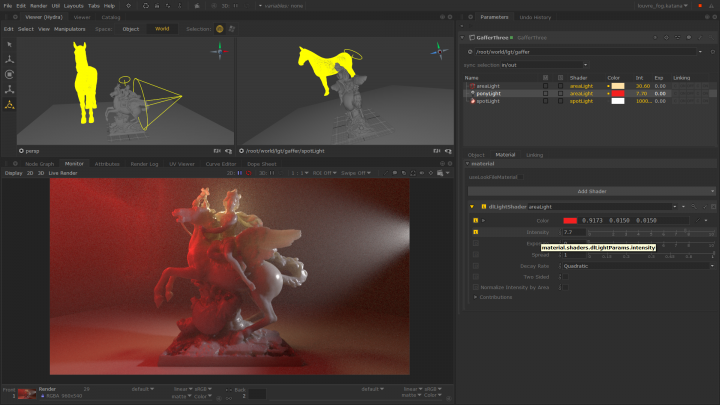Image resolution: width=720 pixels, height=405 pixels.
Task: Click the red Color swatch of dlLightShader
Action: point(570,220)
